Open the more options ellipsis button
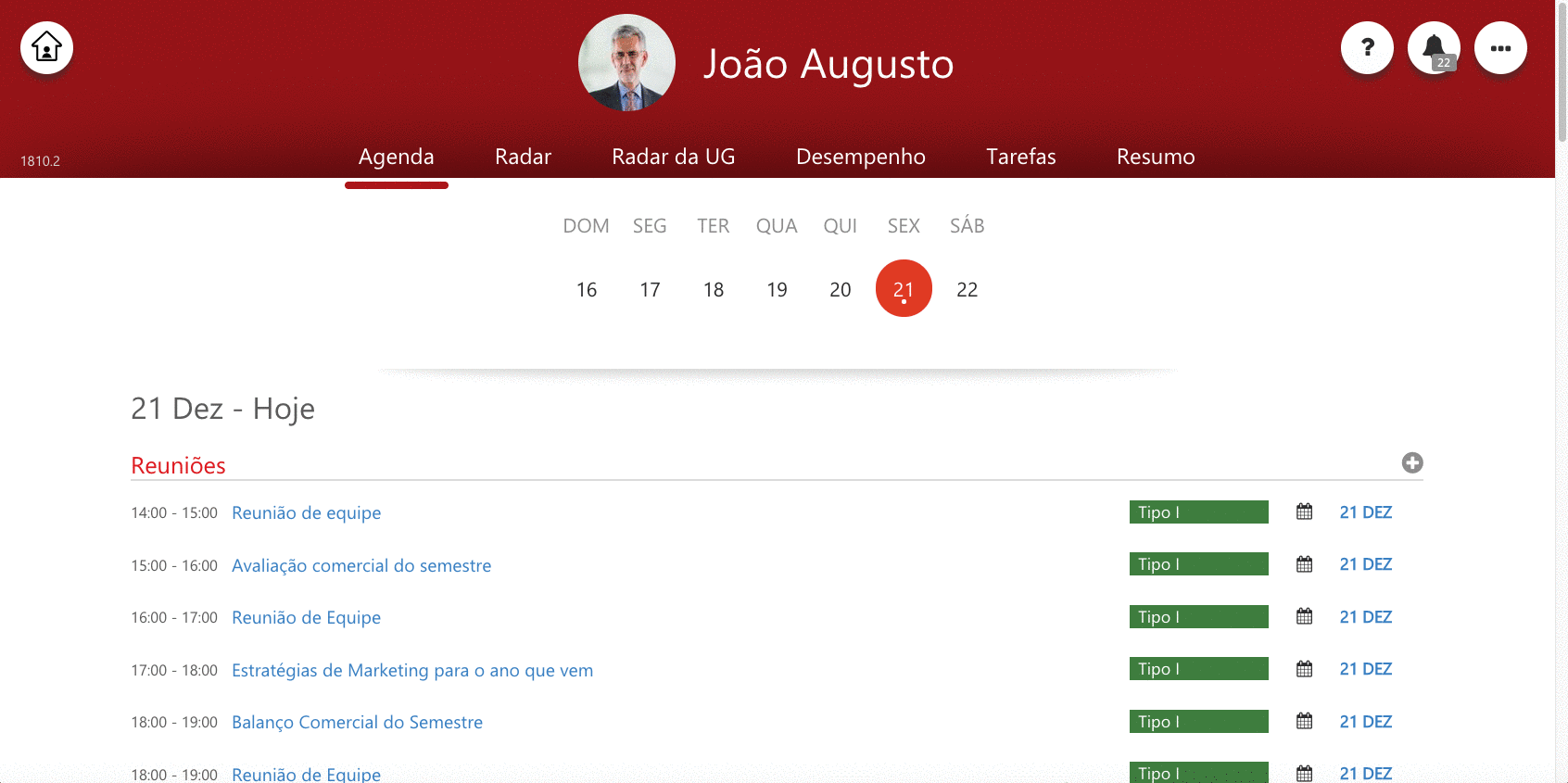Viewport: 1568px width, 783px height. [x=1500, y=47]
